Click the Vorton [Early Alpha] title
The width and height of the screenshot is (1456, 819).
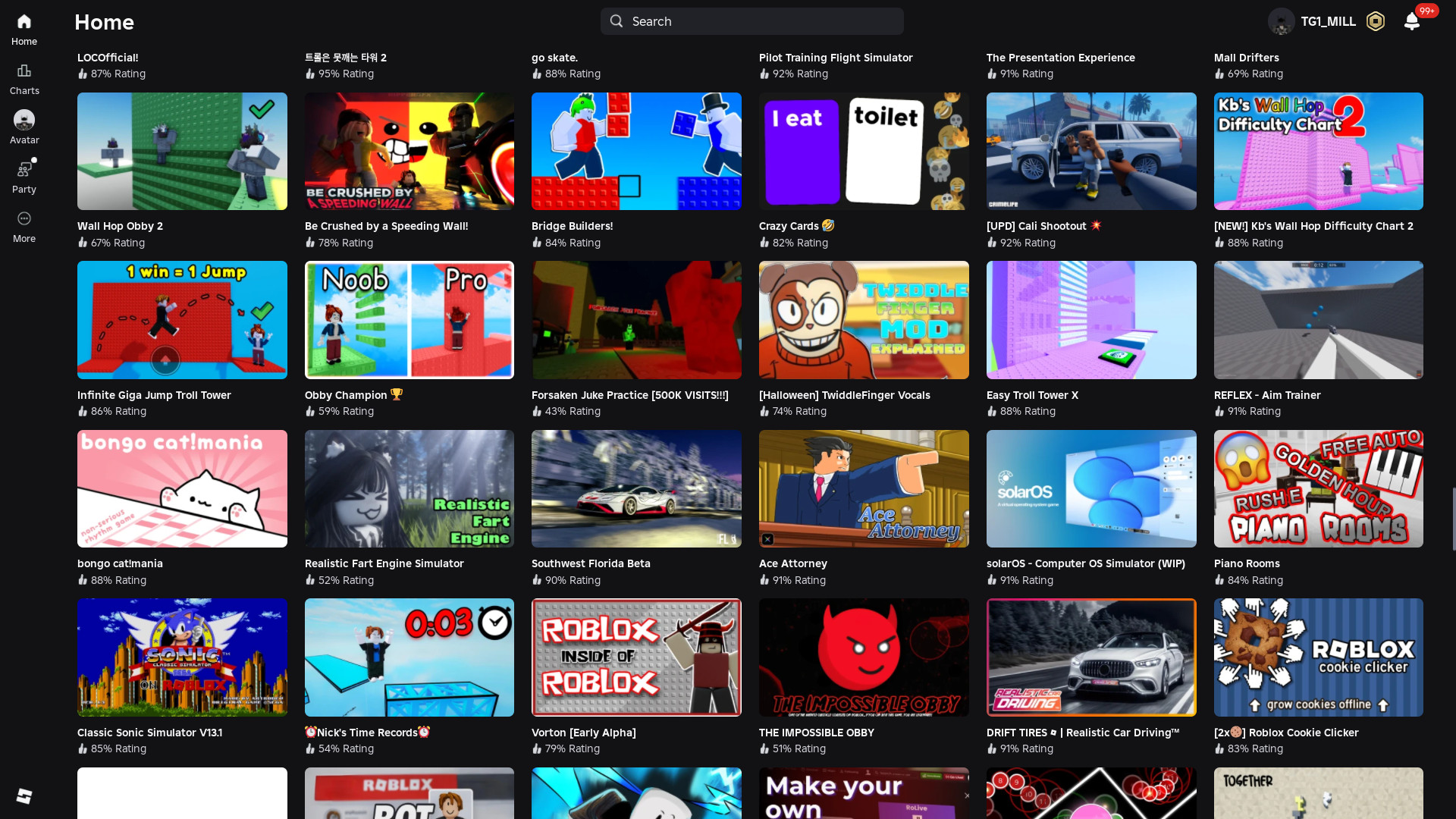coord(584,733)
